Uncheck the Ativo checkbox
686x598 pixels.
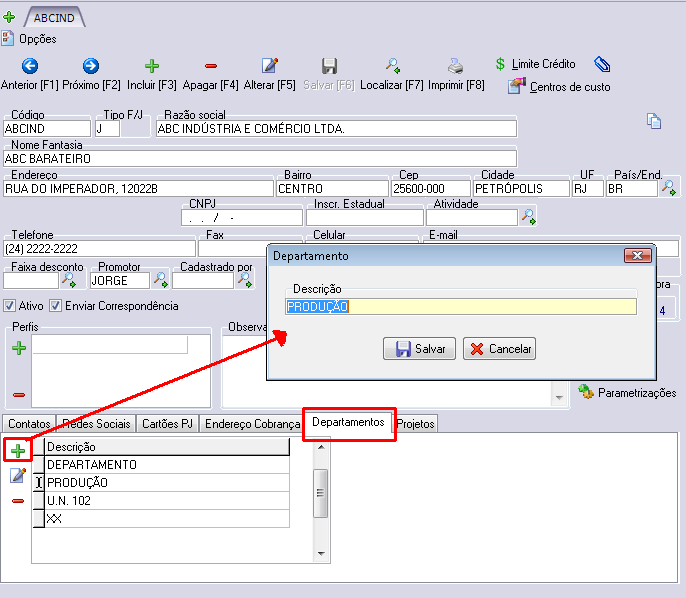10,306
